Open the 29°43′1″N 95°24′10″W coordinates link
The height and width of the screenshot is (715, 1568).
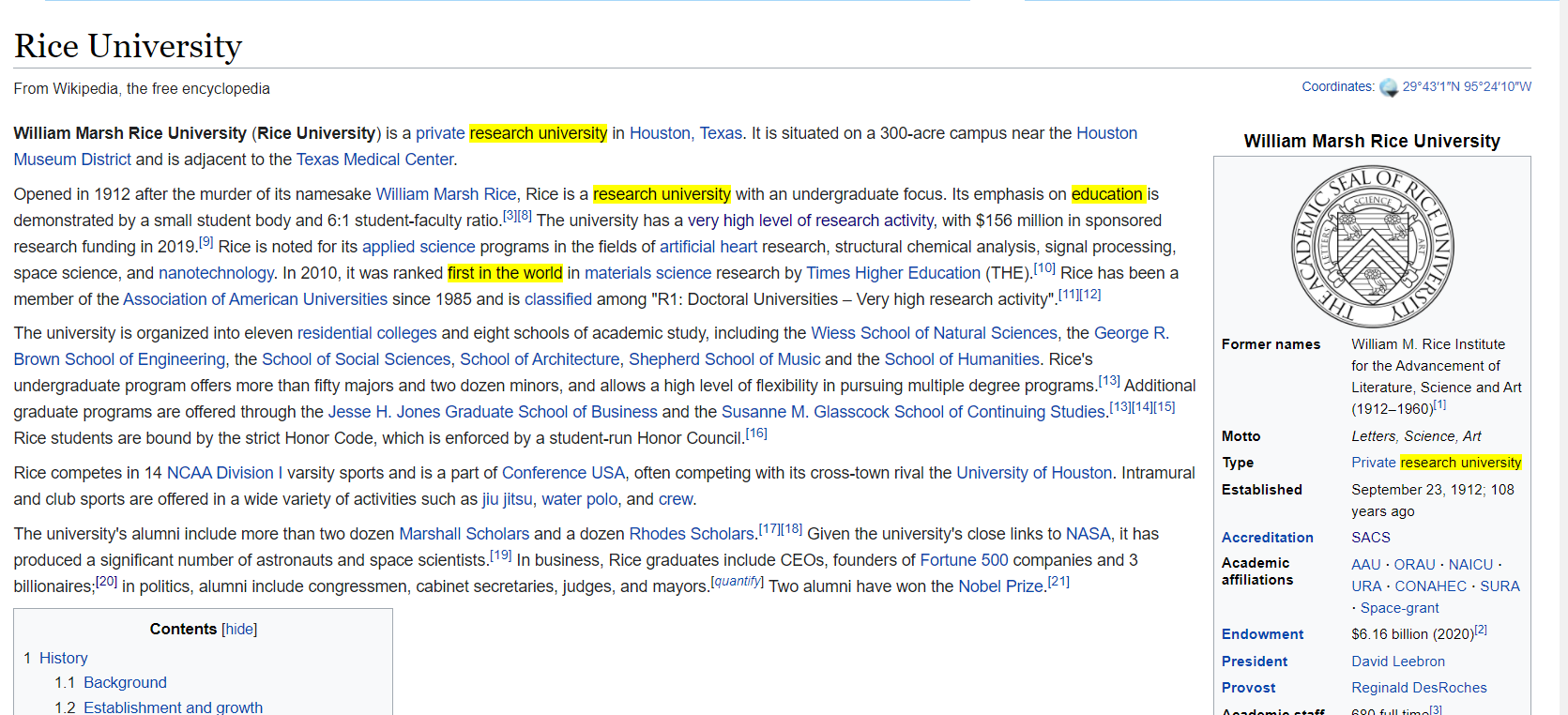[x=1467, y=86]
